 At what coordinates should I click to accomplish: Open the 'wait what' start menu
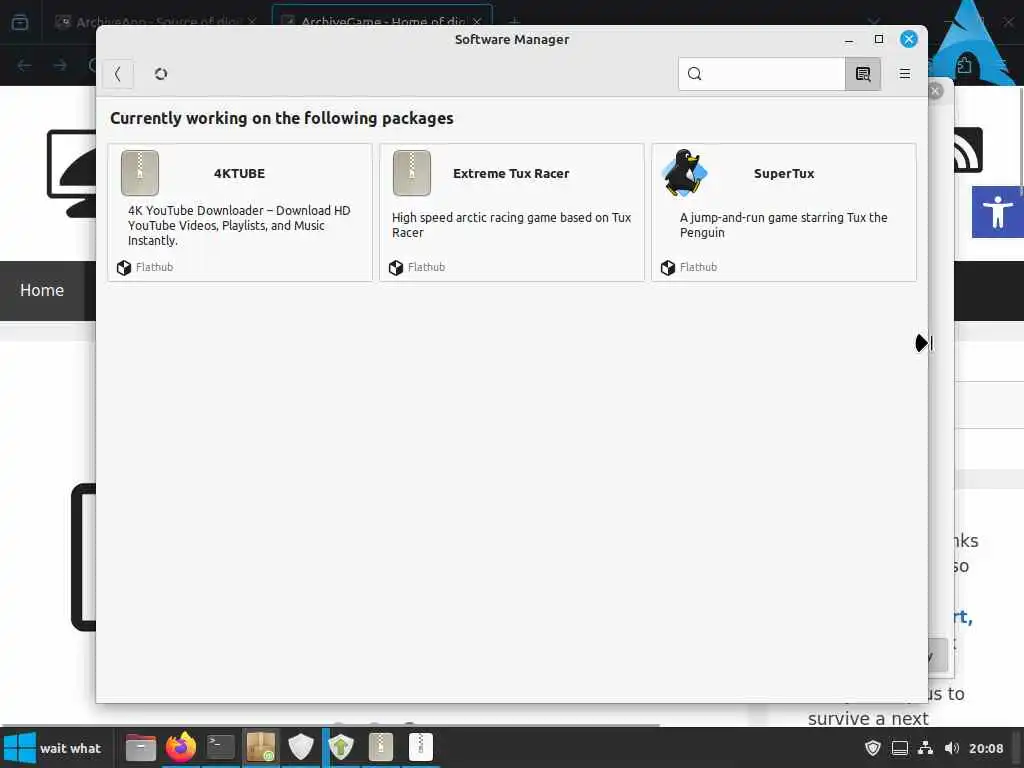pyautogui.click(x=54, y=748)
